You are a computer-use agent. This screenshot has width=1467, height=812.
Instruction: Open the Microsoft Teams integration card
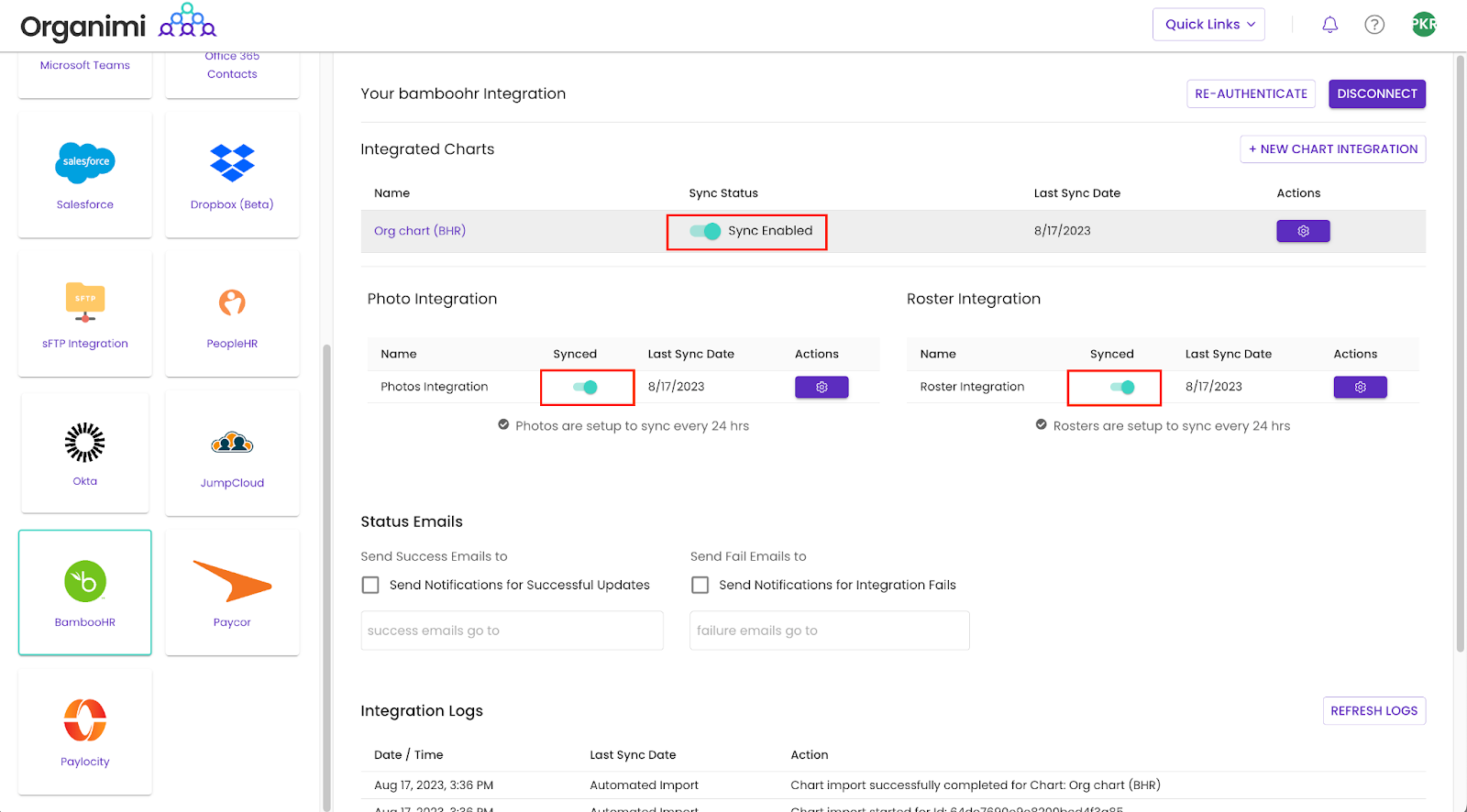[85, 75]
